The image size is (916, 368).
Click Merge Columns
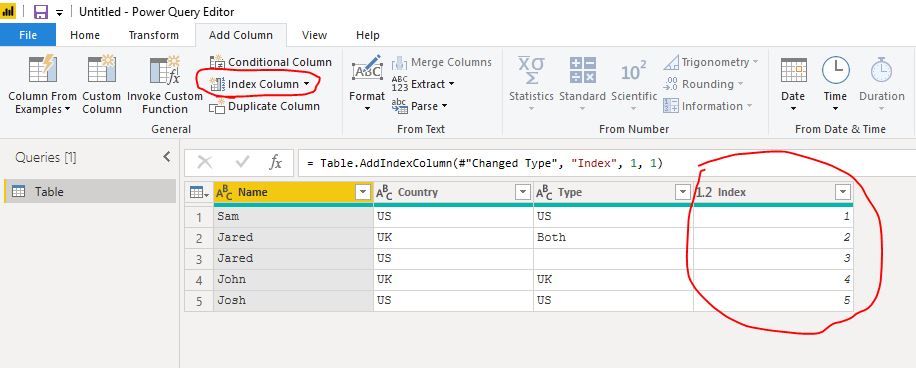point(442,62)
